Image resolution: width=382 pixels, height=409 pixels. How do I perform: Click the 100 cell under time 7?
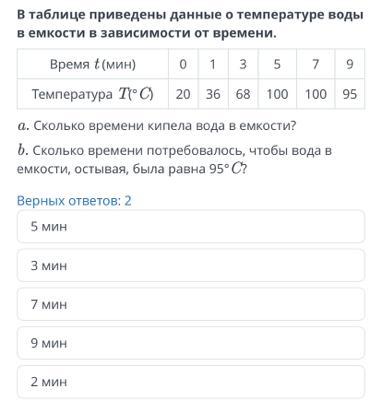(315, 94)
